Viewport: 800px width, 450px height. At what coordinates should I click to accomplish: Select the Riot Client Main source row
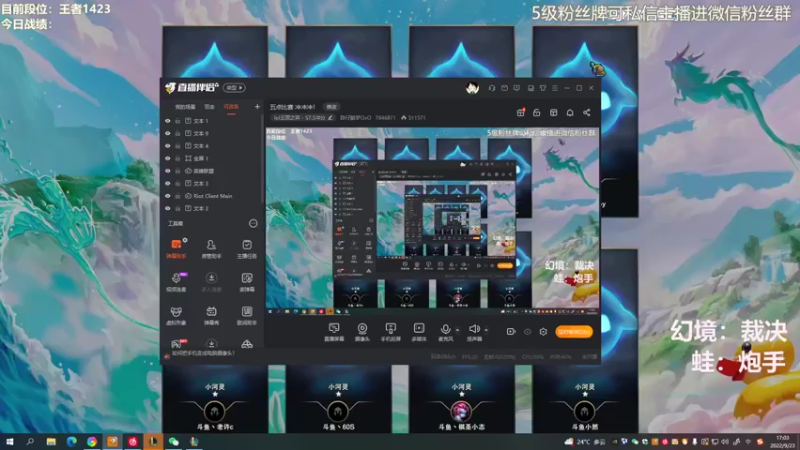(x=212, y=196)
